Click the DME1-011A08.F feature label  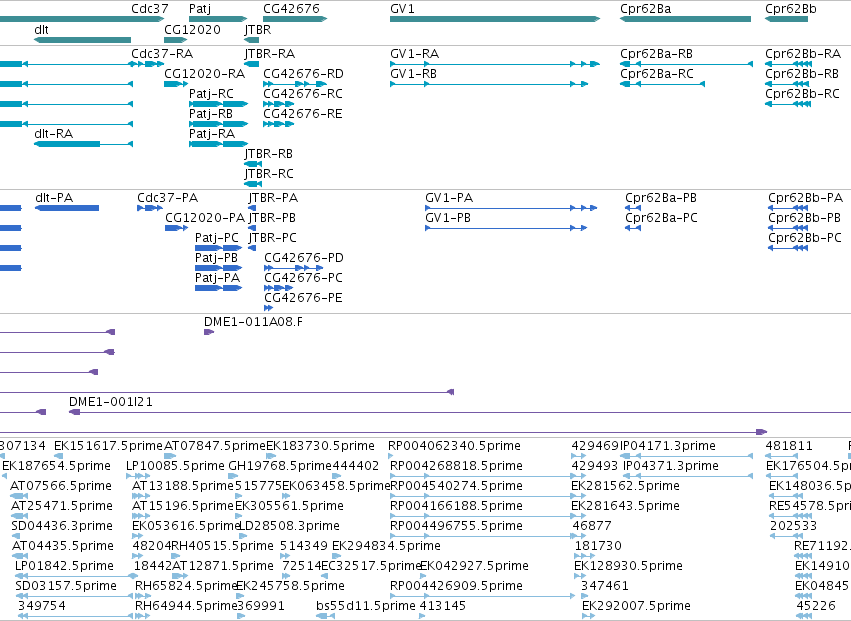pos(253,321)
